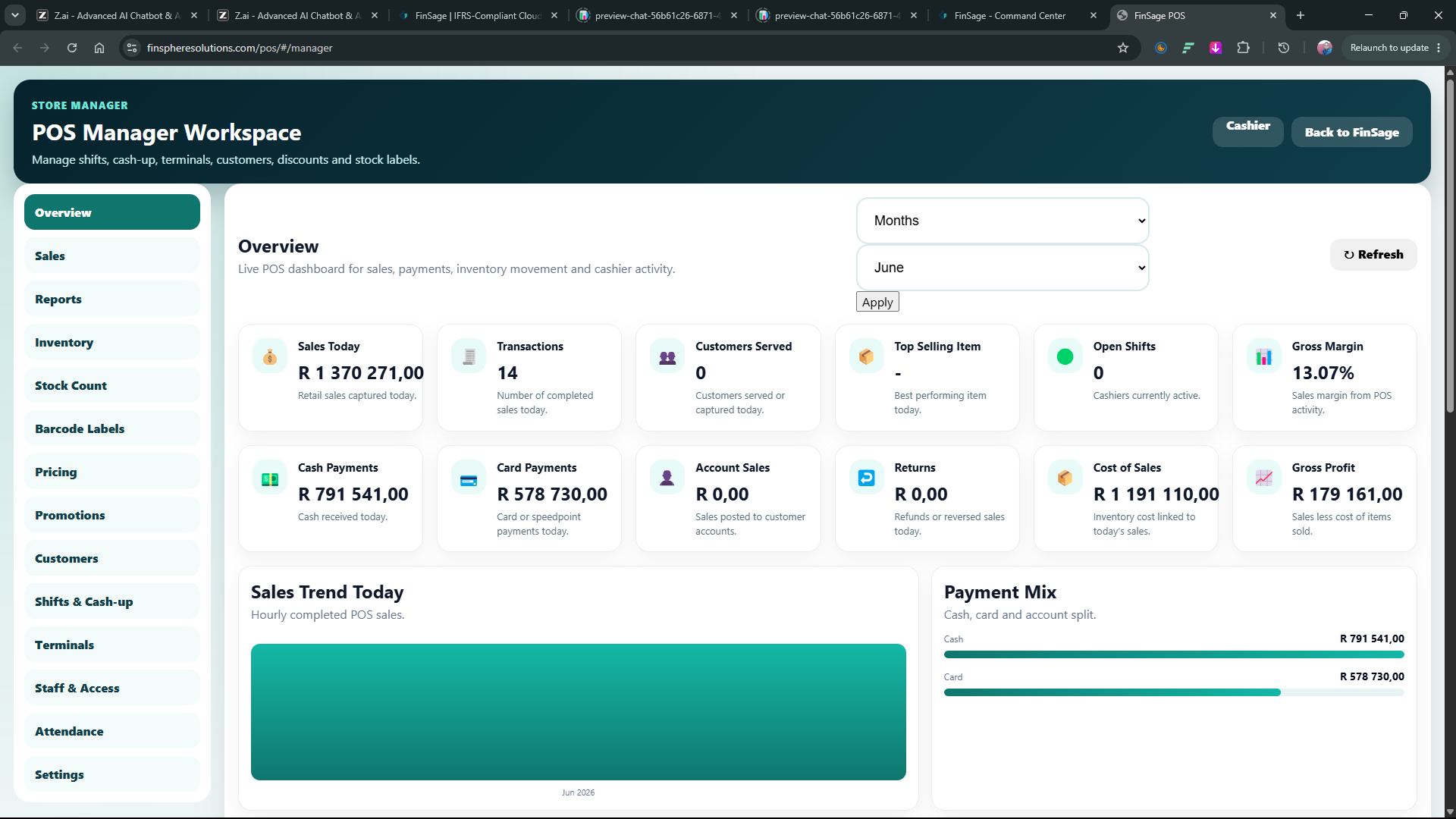Image resolution: width=1456 pixels, height=819 pixels.
Task: Go to Attendance in the sidebar
Action: pyautogui.click(x=112, y=731)
